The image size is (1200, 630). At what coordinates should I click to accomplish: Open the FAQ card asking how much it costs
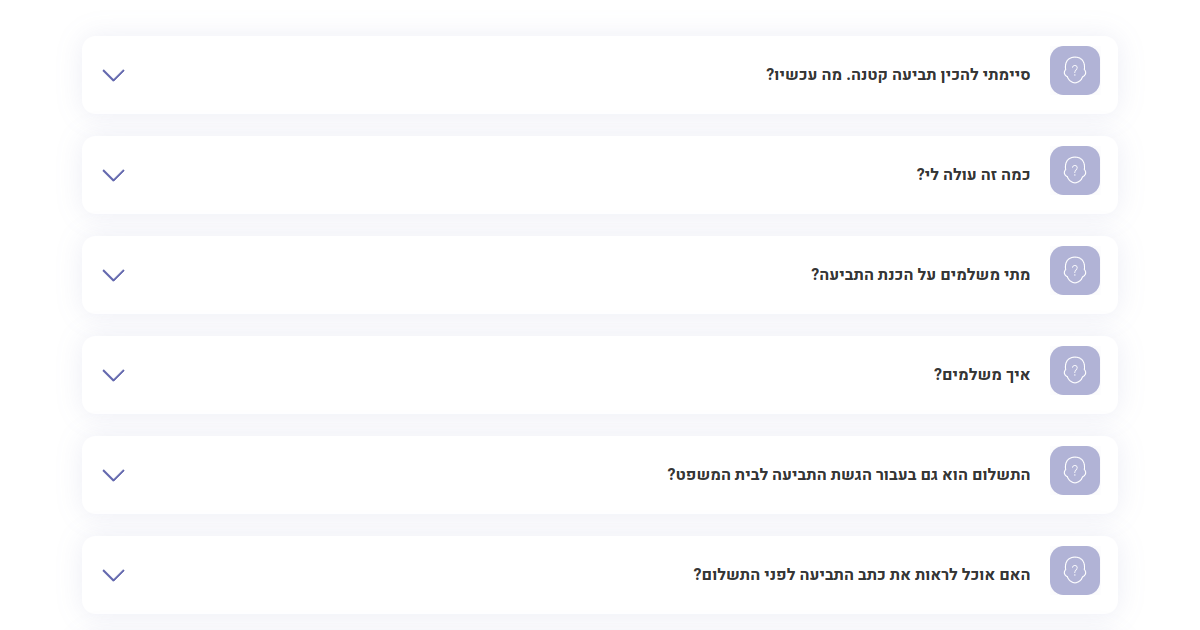600,175
